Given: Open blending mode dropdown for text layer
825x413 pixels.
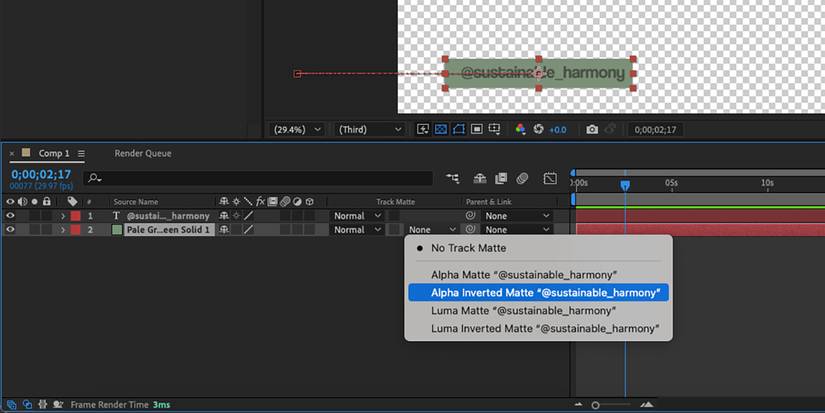Looking at the screenshot, I should [357, 216].
